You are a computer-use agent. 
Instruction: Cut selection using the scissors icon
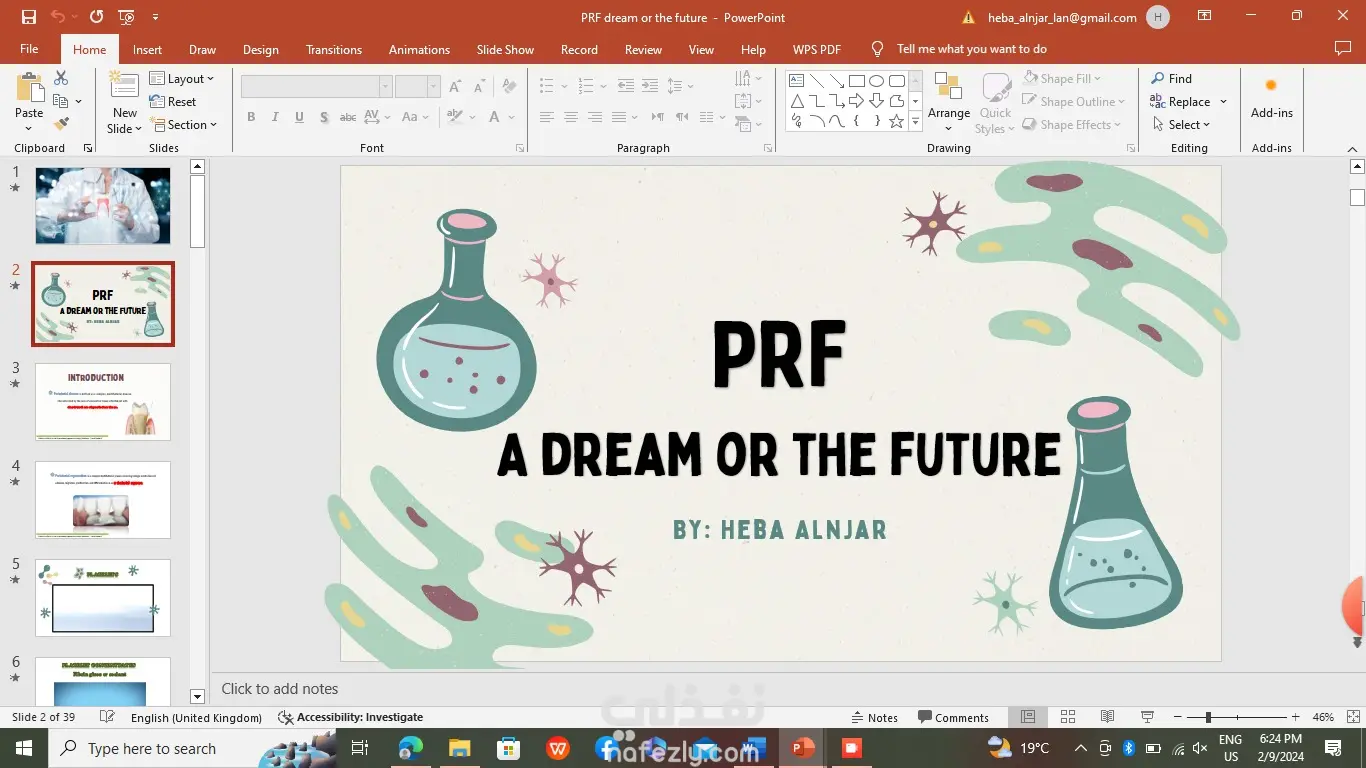pyautogui.click(x=61, y=78)
